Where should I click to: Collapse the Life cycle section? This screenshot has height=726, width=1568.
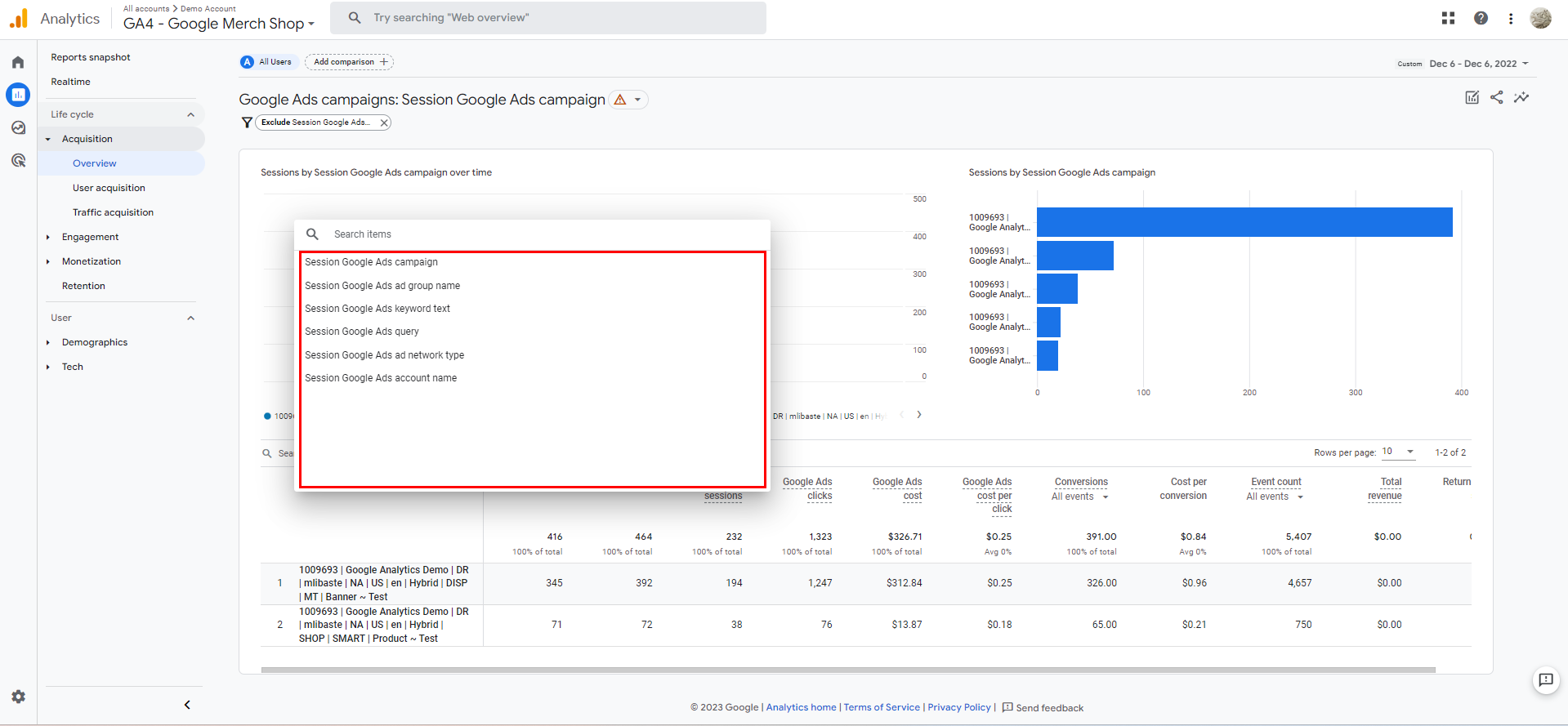point(191,114)
